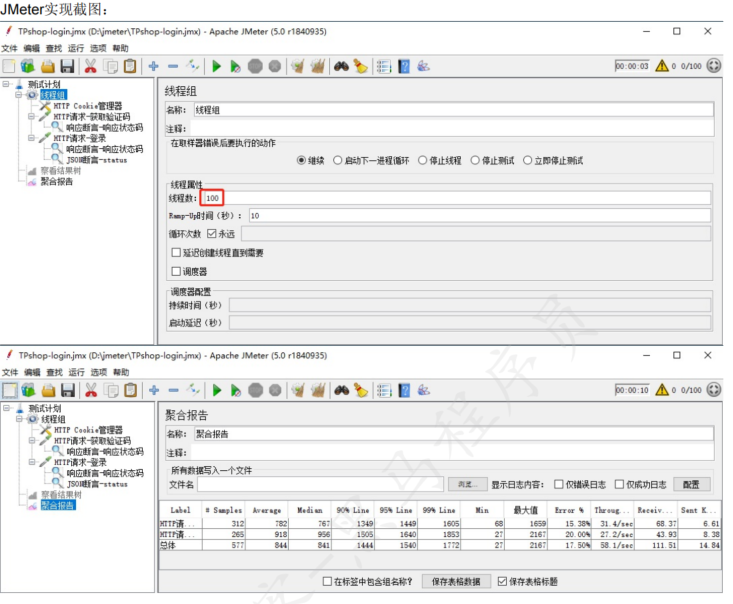Click Start no pauses icon in top window
This screenshot has height=604, width=733.
[236, 66]
